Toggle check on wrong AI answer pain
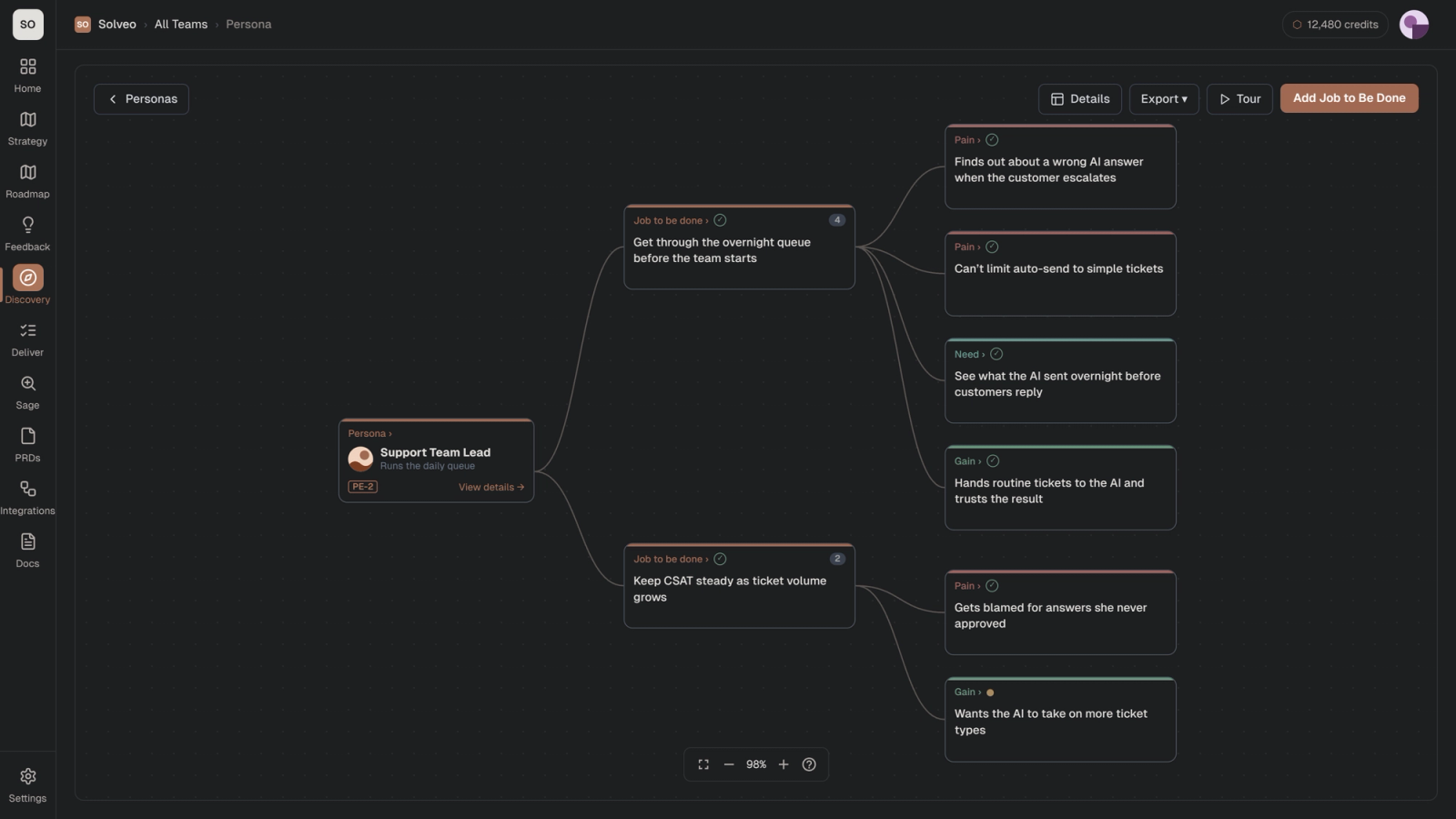Image resolution: width=1456 pixels, height=819 pixels. pos(992,140)
